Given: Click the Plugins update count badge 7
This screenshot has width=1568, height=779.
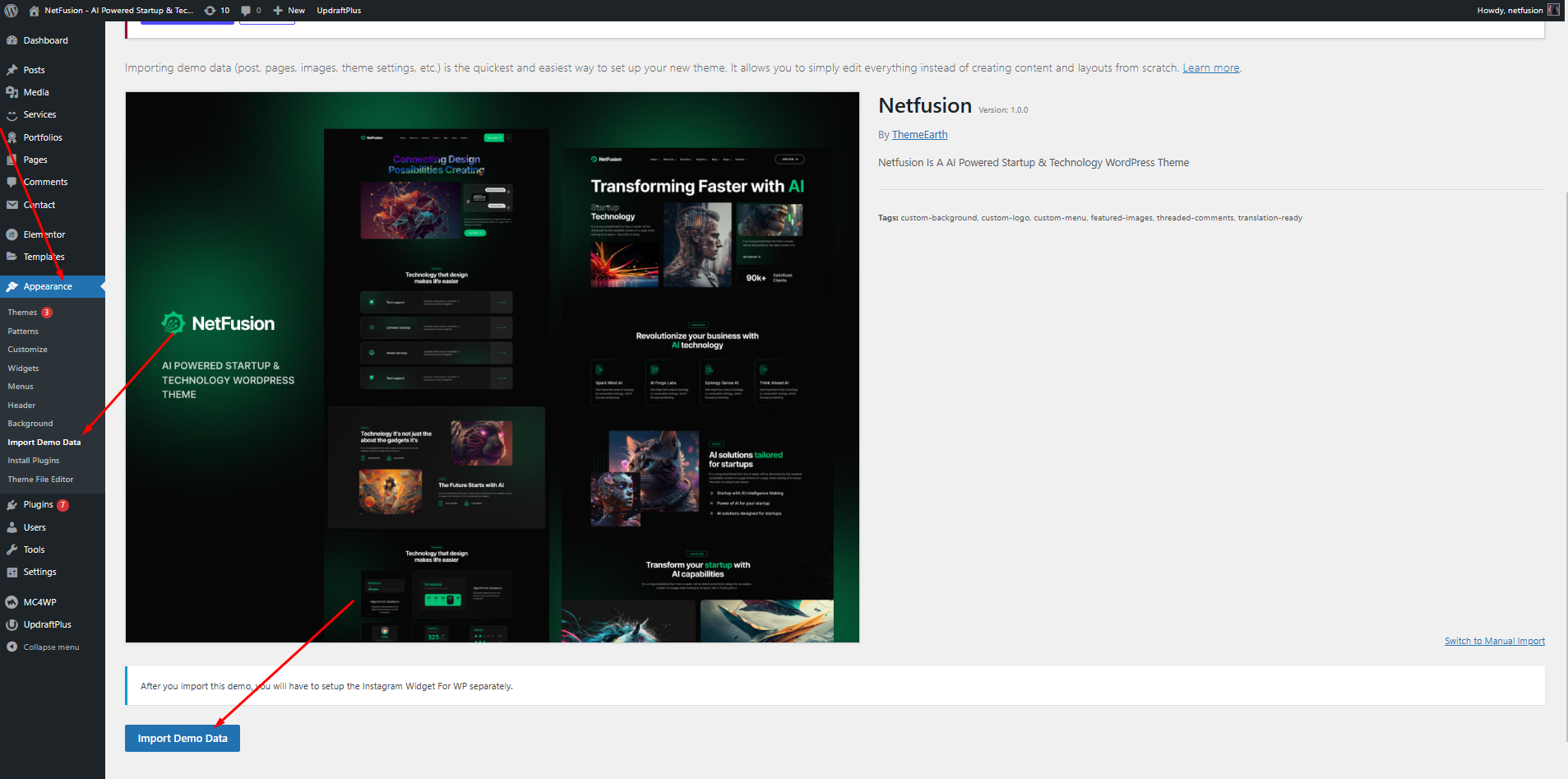Looking at the screenshot, I should click(x=62, y=505).
